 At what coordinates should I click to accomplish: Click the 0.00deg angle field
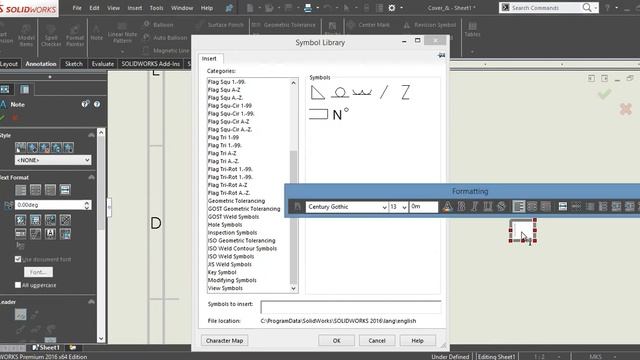(49, 205)
